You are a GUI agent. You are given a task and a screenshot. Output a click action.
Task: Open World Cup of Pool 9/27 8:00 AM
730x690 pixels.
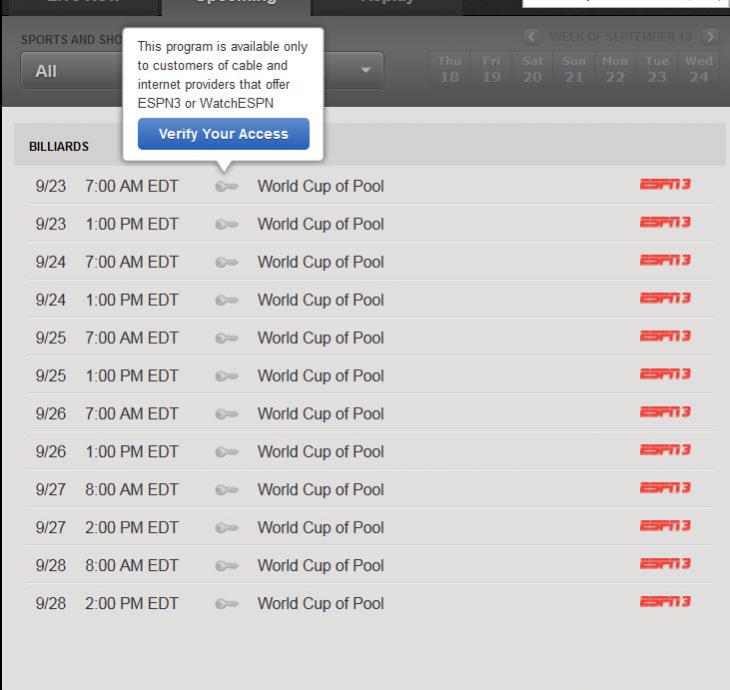tap(320, 490)
